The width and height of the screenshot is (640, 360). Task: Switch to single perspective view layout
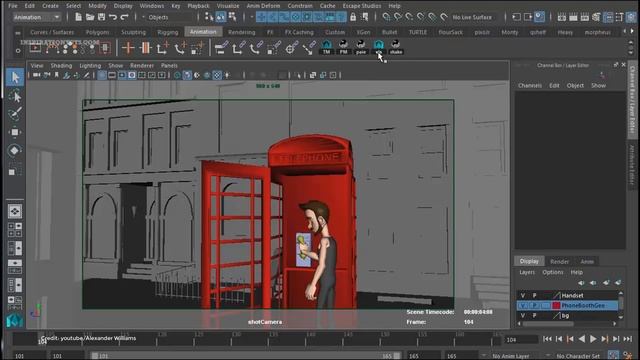(15, 211)
